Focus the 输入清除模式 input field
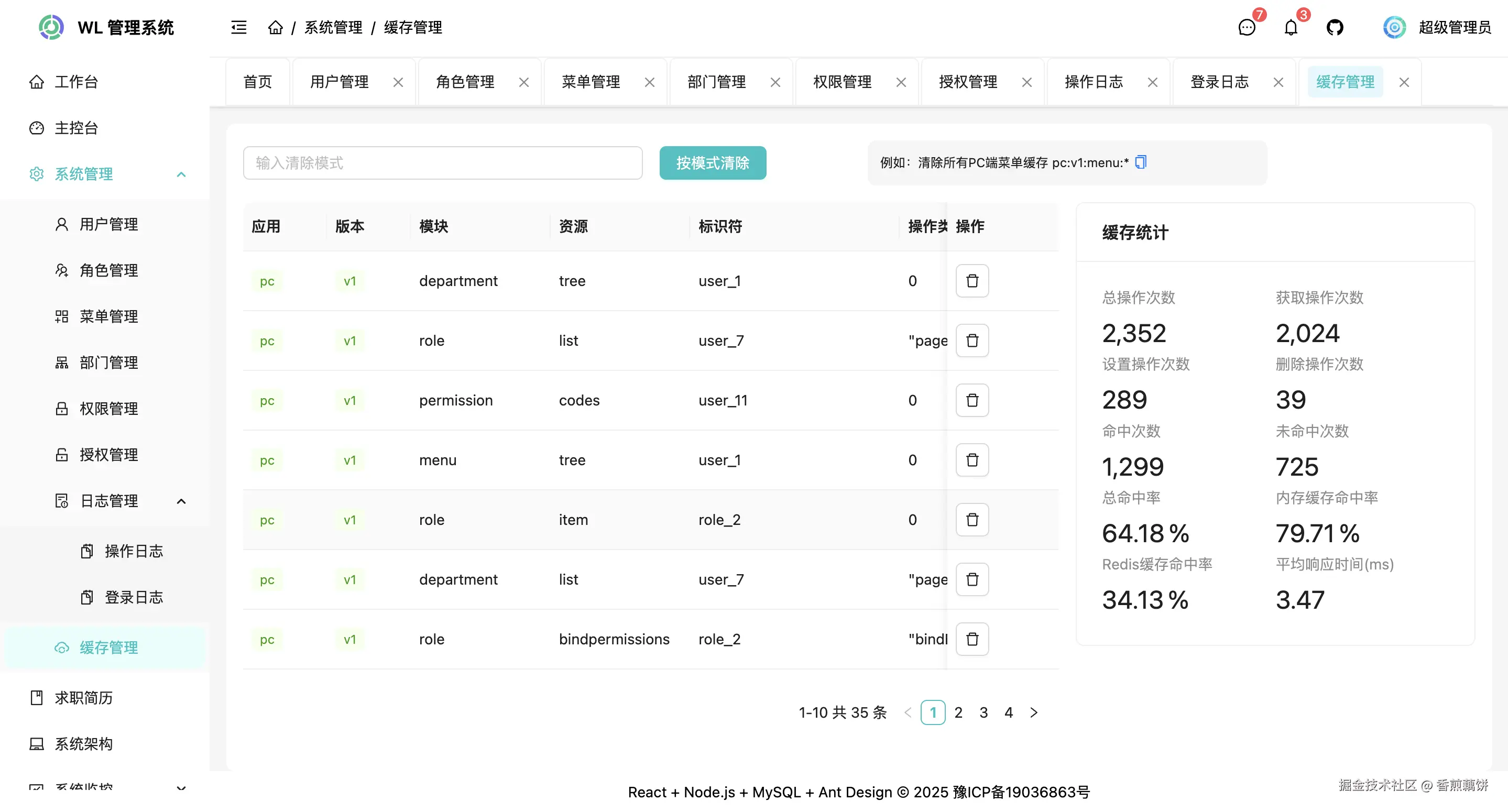 [443, 163]
